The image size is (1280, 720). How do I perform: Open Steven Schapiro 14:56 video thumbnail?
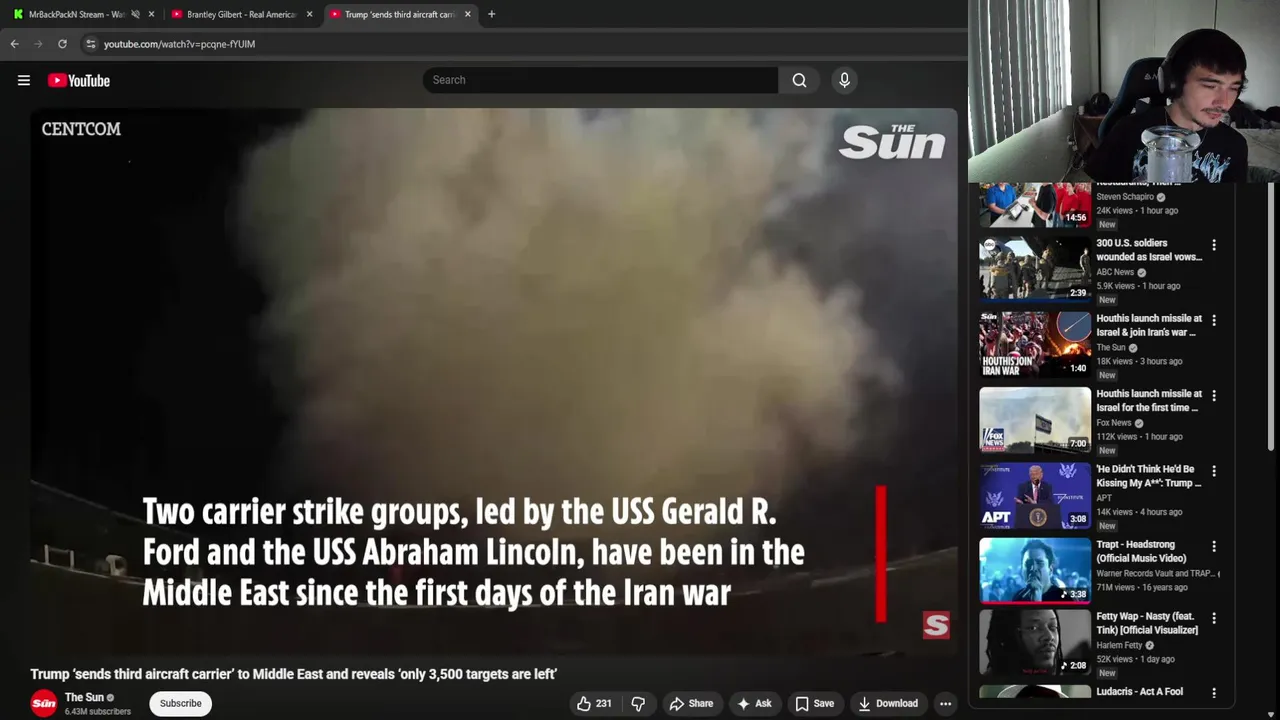[1035, 205]
